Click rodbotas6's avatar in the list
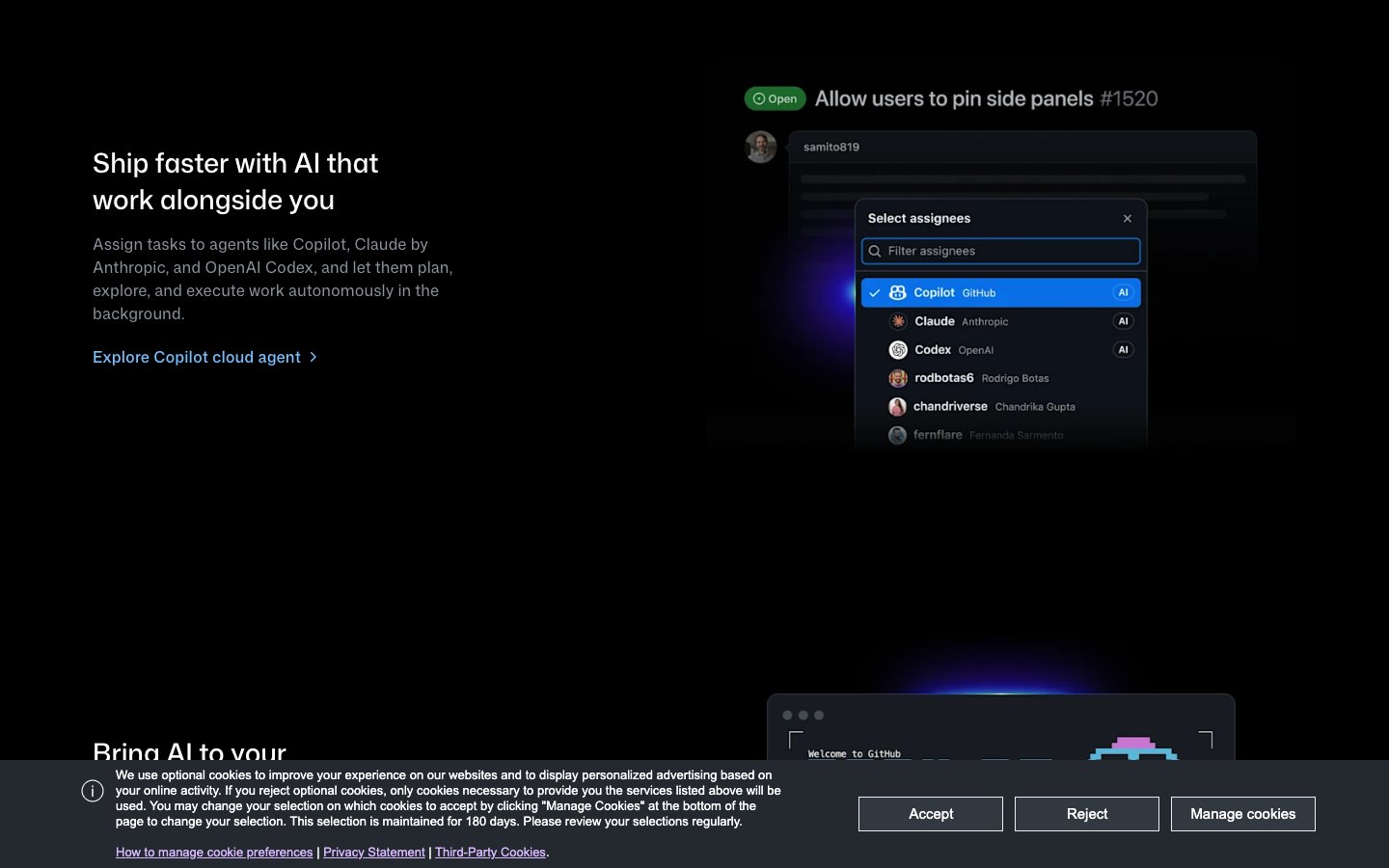 point(898,378)
